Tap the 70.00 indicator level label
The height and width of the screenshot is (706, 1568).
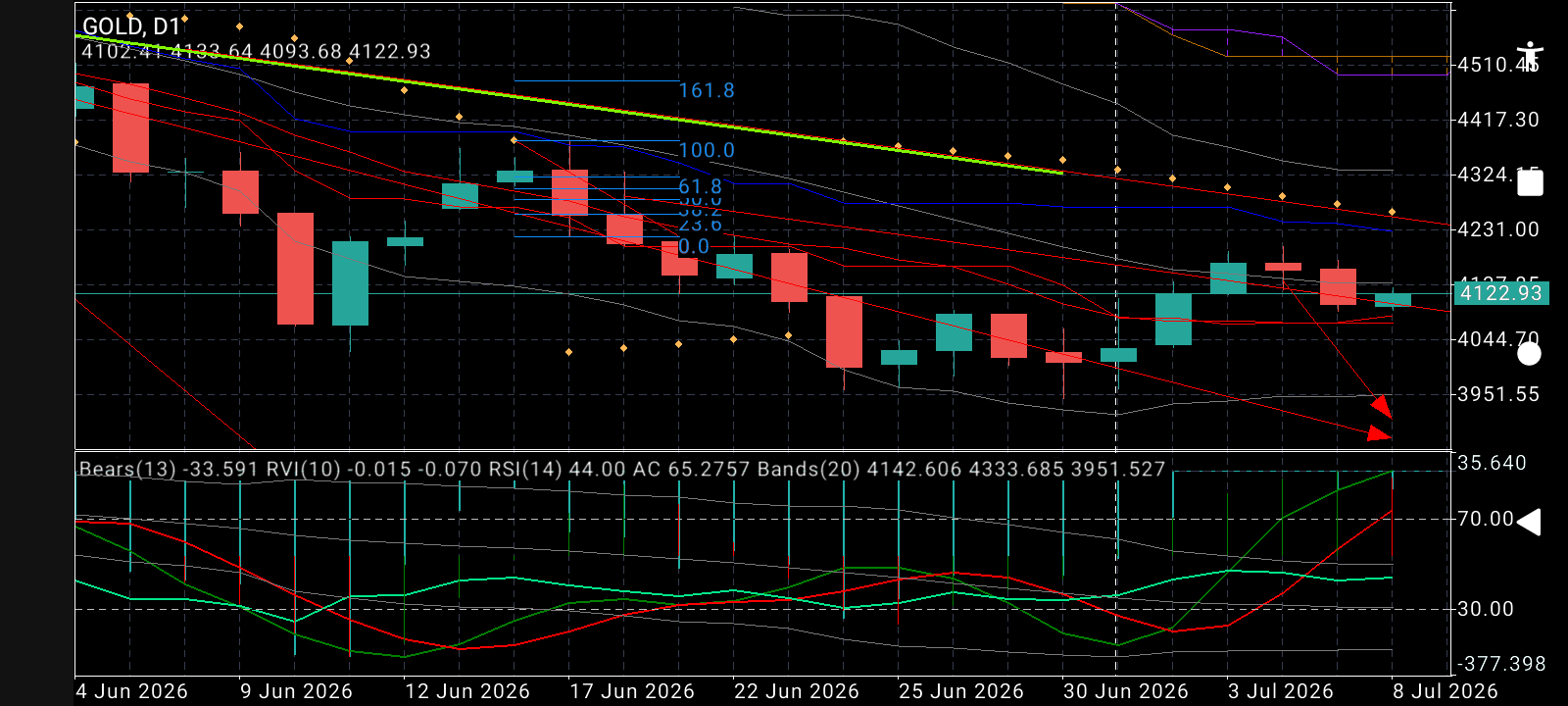[1486, 519]
